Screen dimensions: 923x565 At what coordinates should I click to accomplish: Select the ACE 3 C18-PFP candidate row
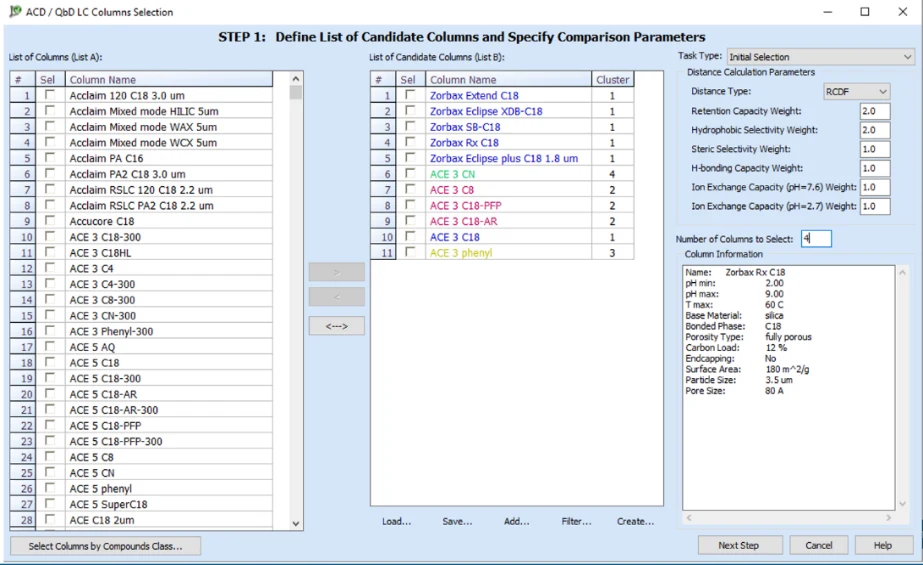click(502, 205)
